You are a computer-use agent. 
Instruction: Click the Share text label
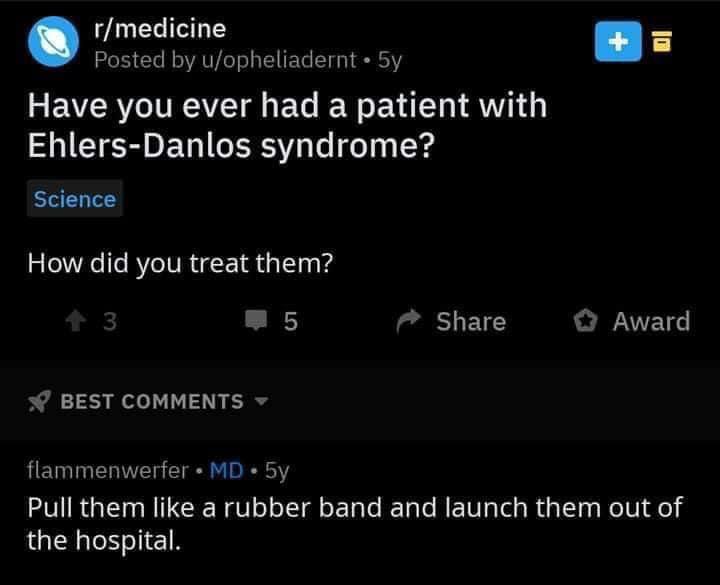coord(471,321)
